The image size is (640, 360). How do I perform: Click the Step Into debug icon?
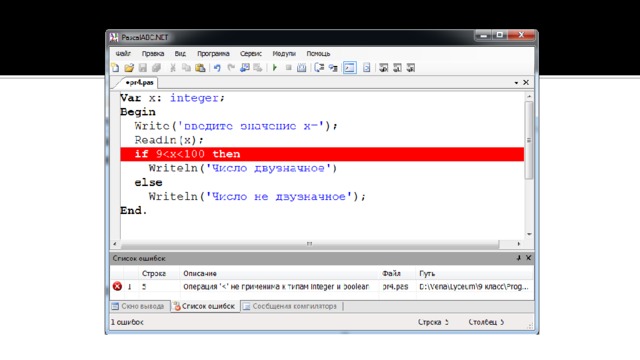[x=333, y=68]
